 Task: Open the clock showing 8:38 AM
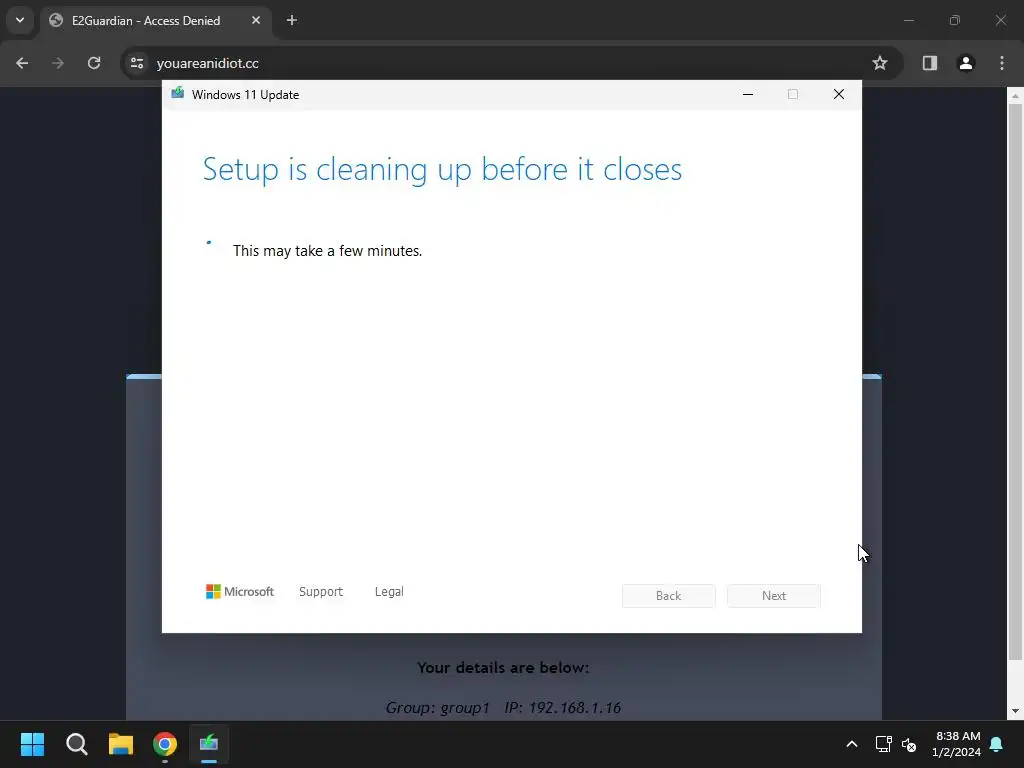coord(957,744)
